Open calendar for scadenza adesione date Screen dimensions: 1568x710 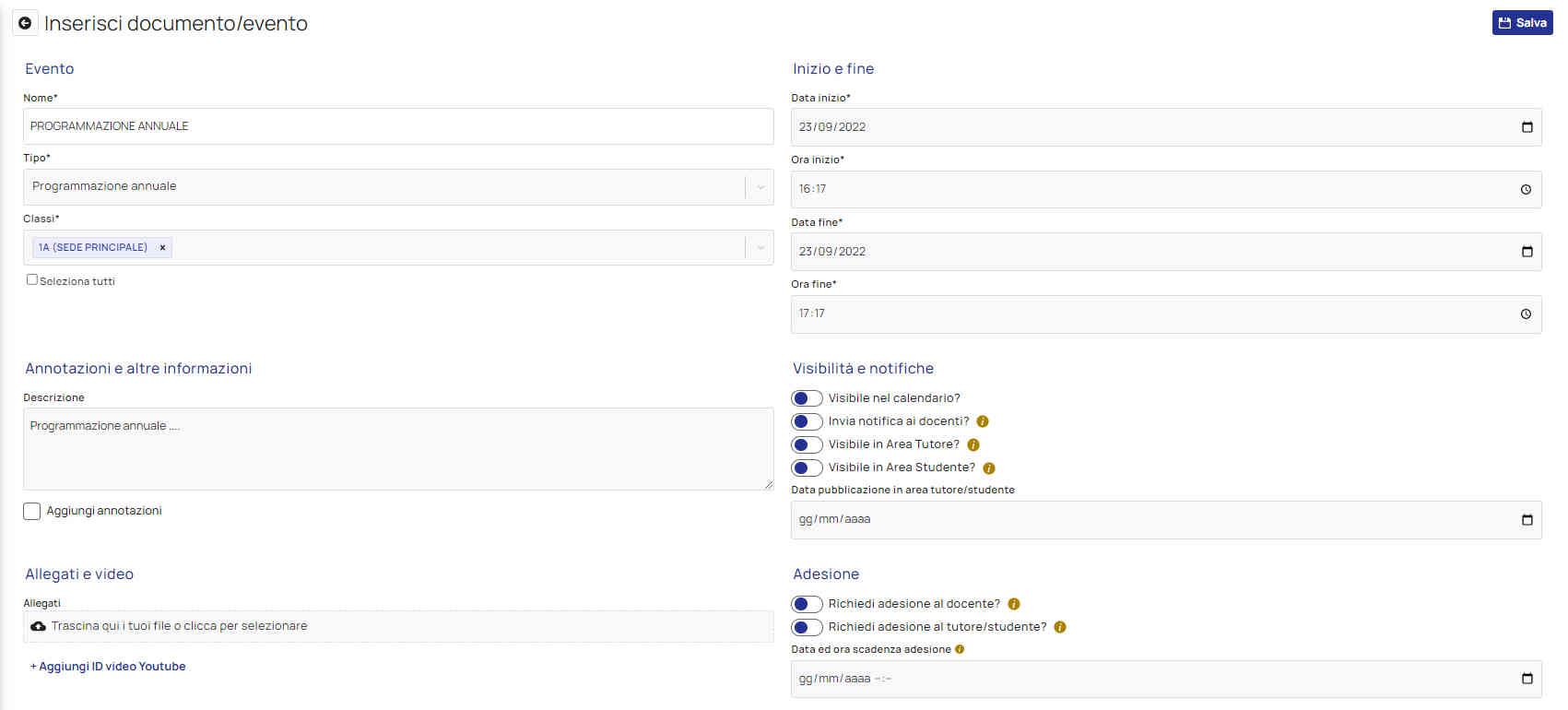(x=1527, y=679)
